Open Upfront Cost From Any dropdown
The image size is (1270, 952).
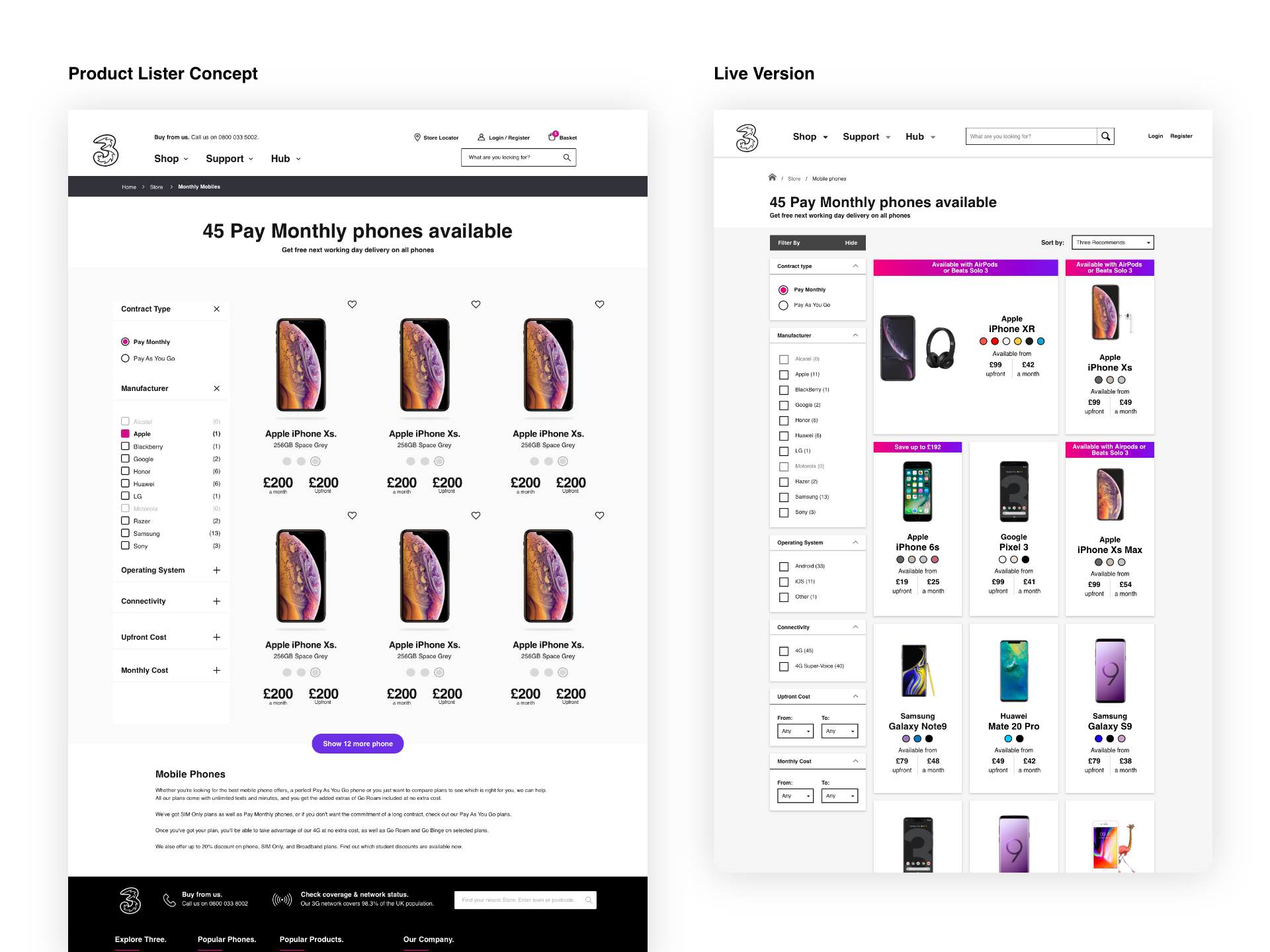tap(795, 731)
